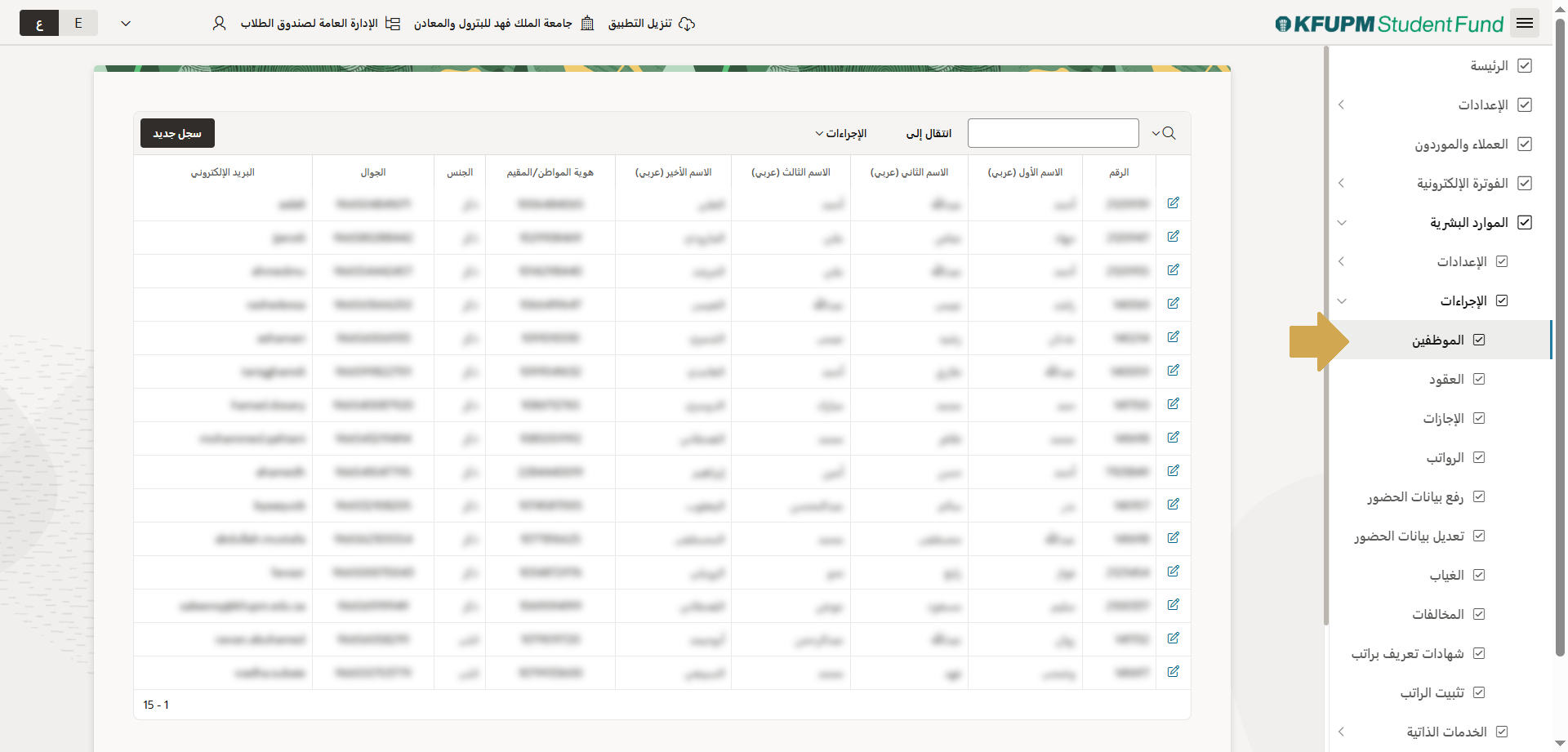Click the org icon beside الإدارة العامة لصندوق الطلاب
1568x752 pixels.
[x=393, y=24]
